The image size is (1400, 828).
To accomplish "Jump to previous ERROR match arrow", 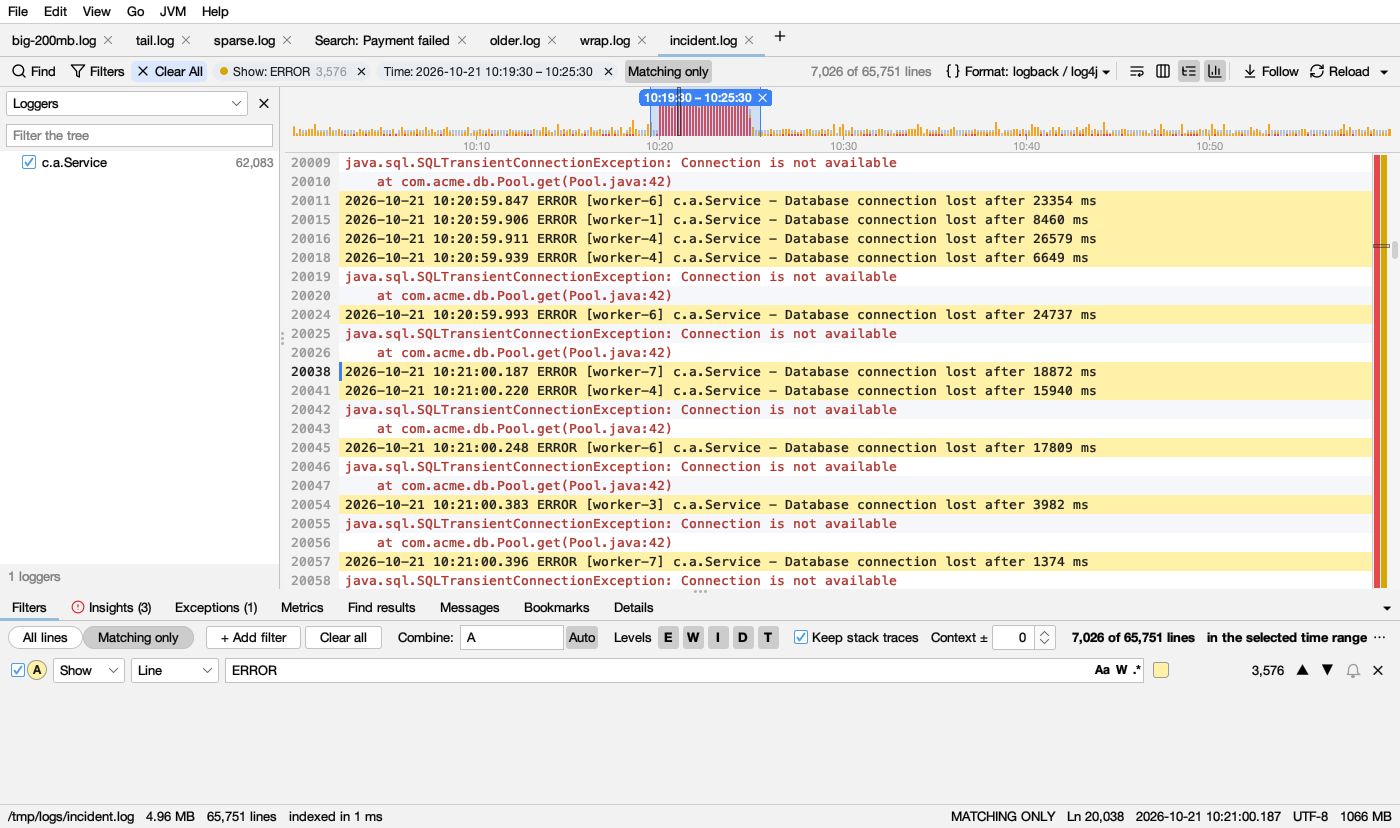I will pos(1302,670).
